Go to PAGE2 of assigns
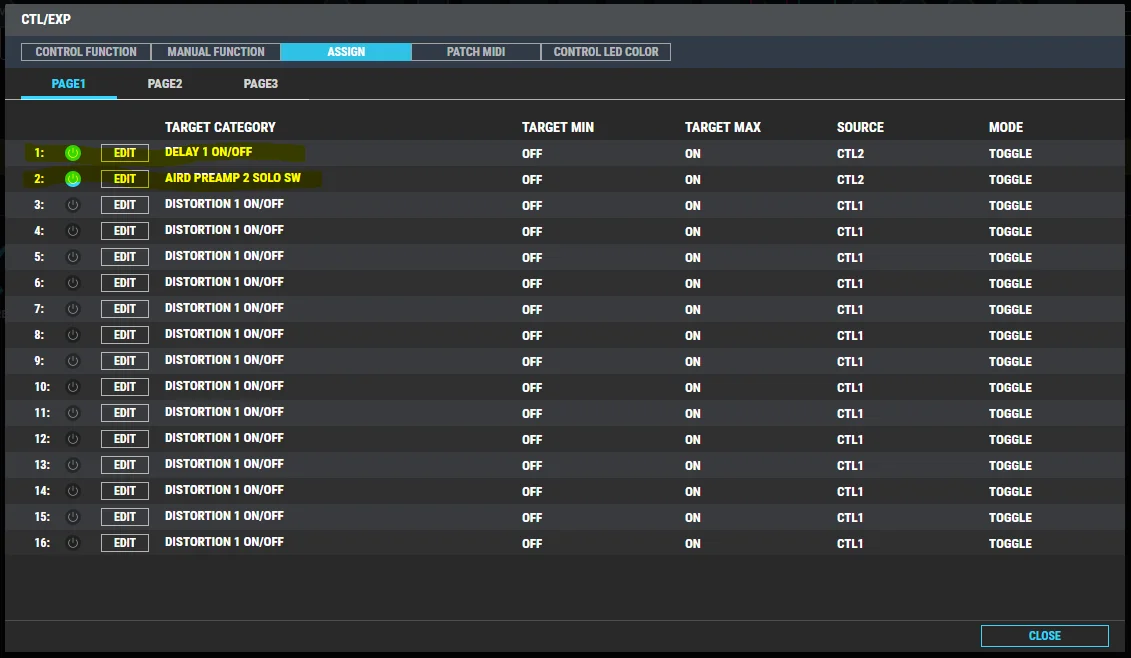Screen dimensions: 1131x658 165,84
